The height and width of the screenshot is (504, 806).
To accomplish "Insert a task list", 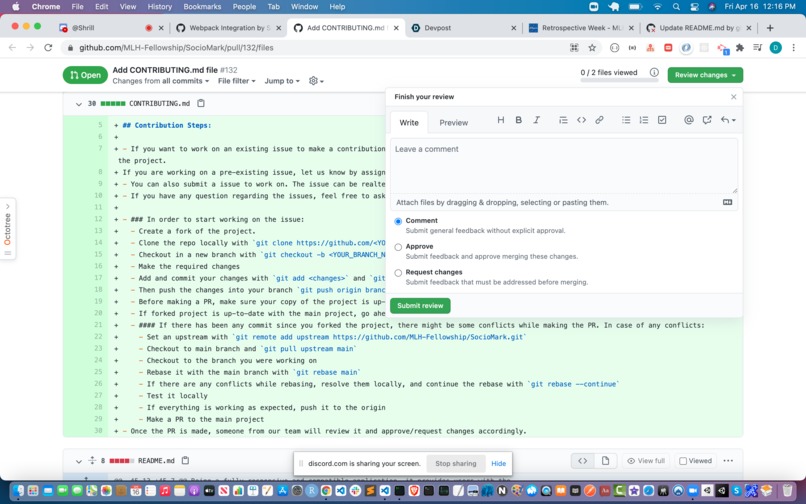I will (x=662, y=120).
